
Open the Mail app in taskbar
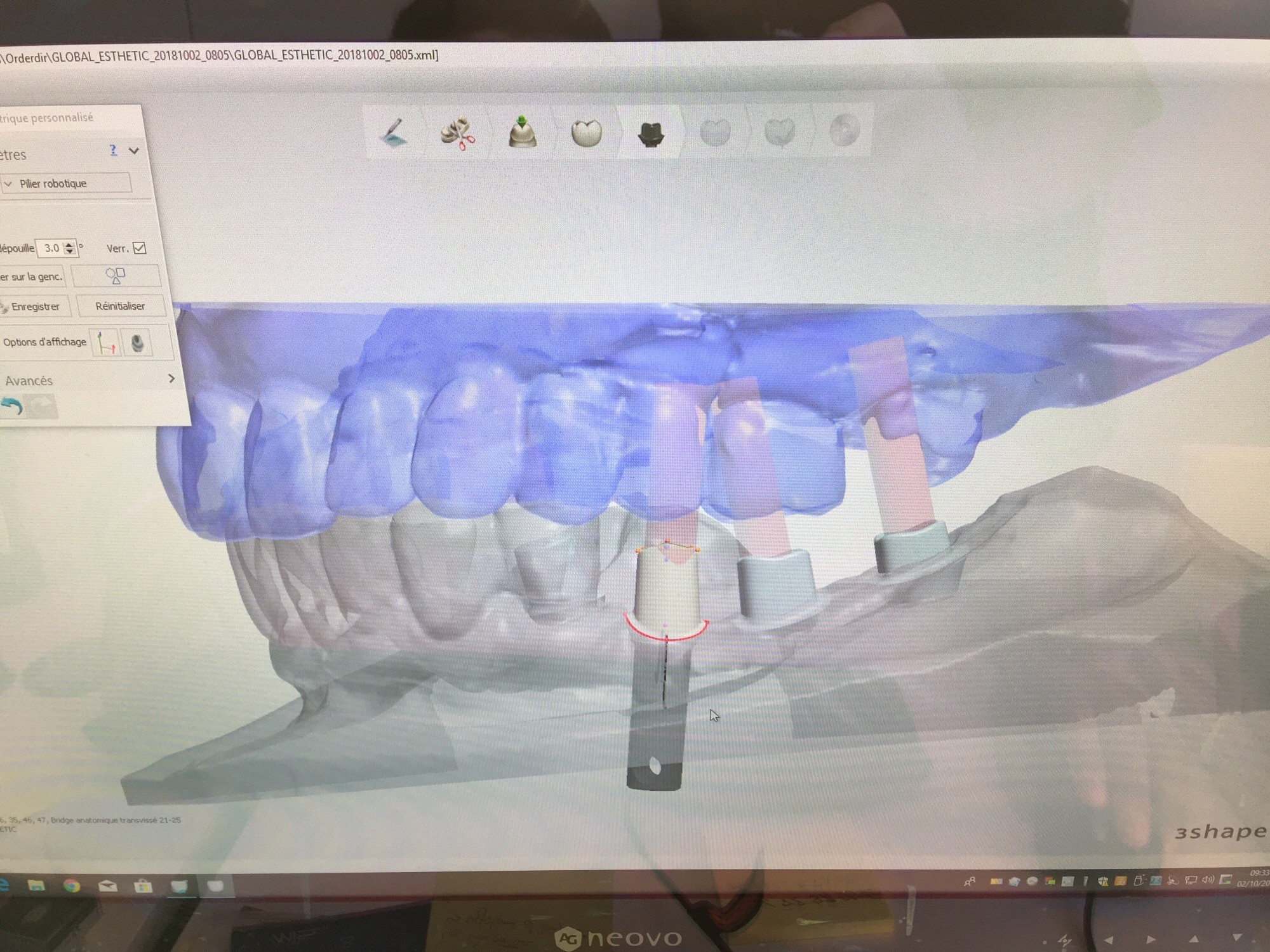tap(108, 885)
